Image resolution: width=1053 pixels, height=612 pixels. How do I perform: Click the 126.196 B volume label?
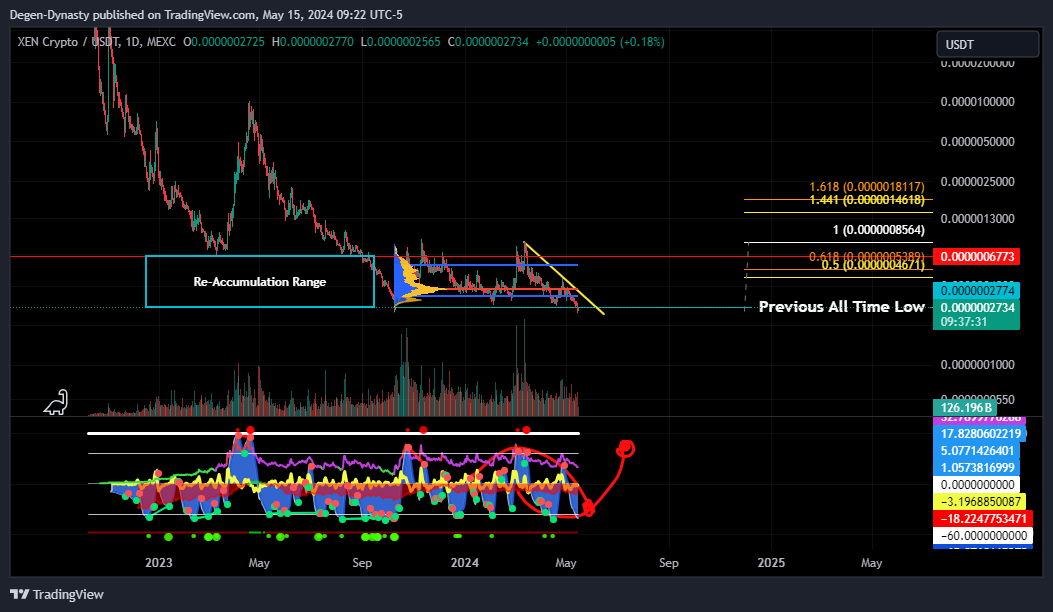click(x=965, y=408)
